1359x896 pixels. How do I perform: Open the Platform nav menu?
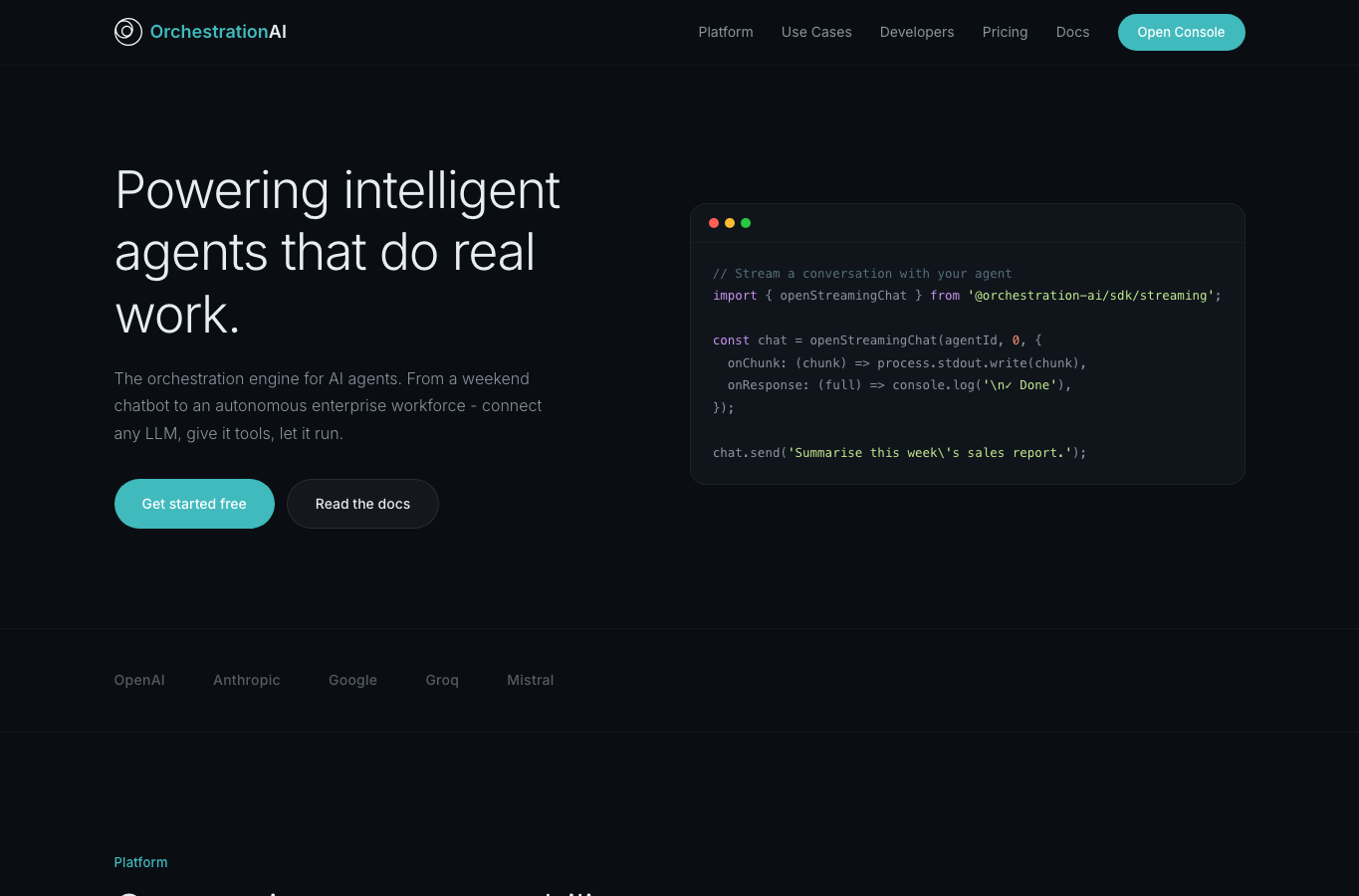(x=726, y=32)
